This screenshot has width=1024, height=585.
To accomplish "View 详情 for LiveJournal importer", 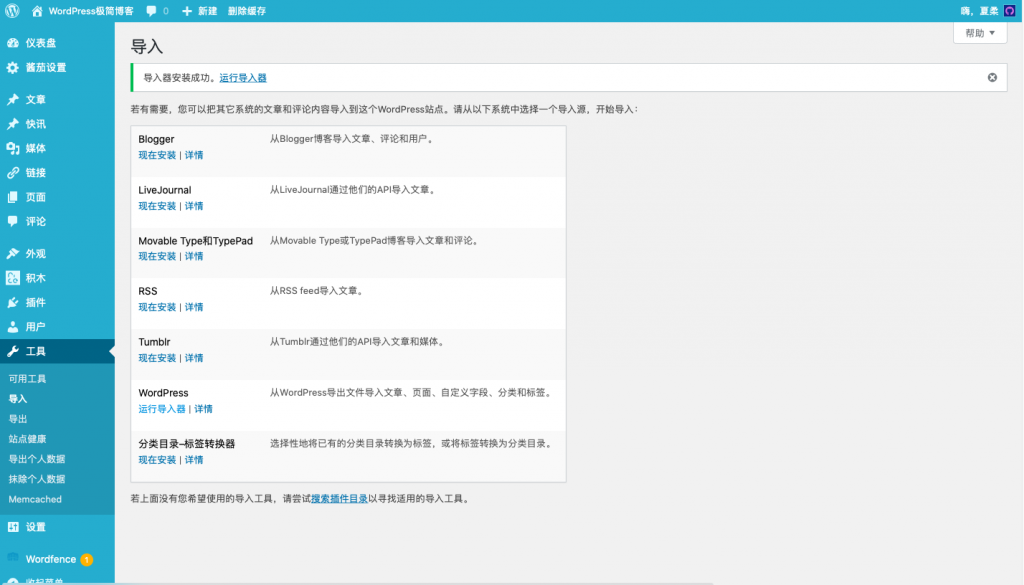I will pyautogui.click(x=194, y=206).
